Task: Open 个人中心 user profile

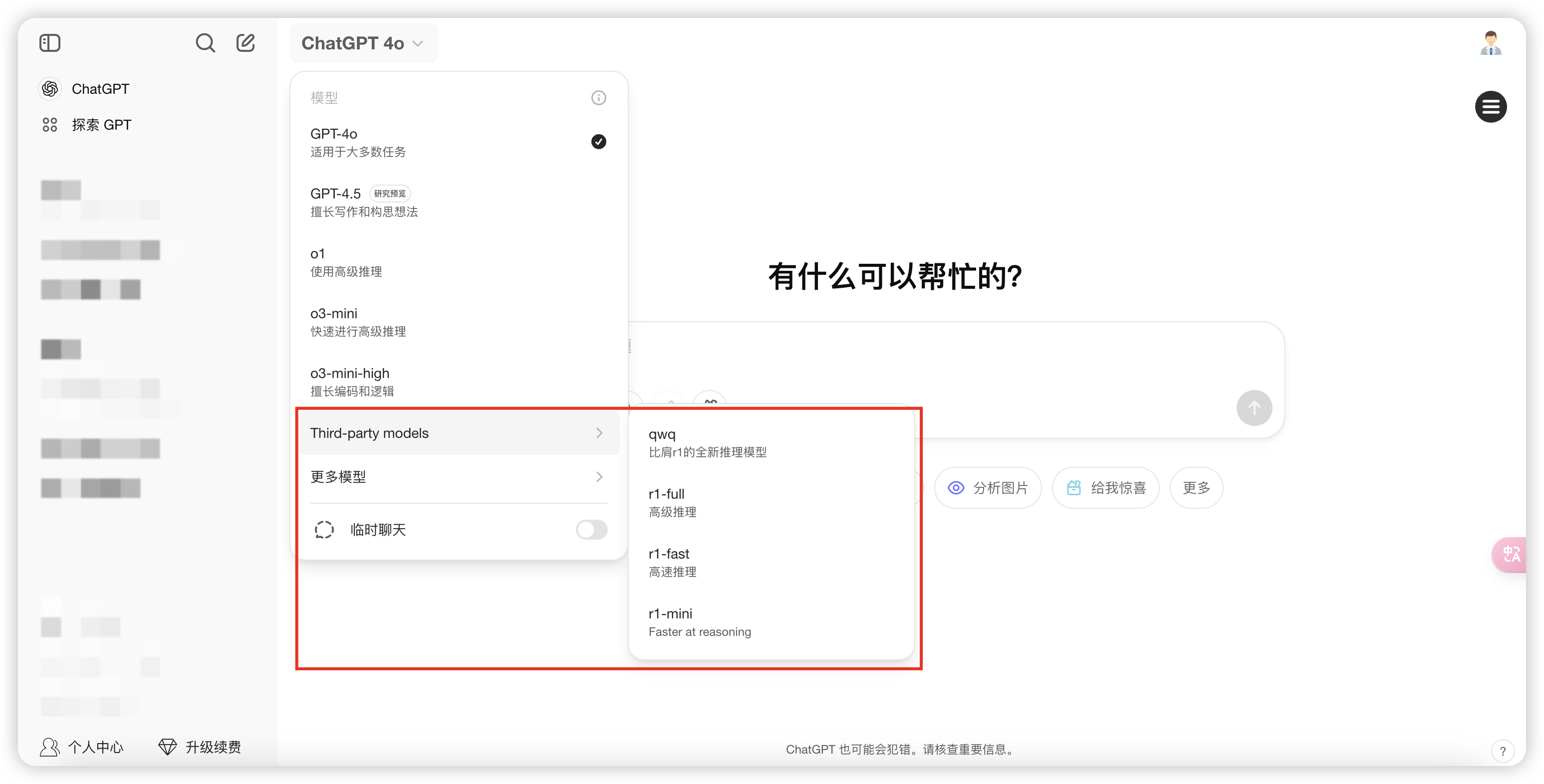Action: [x=81, y=747]
